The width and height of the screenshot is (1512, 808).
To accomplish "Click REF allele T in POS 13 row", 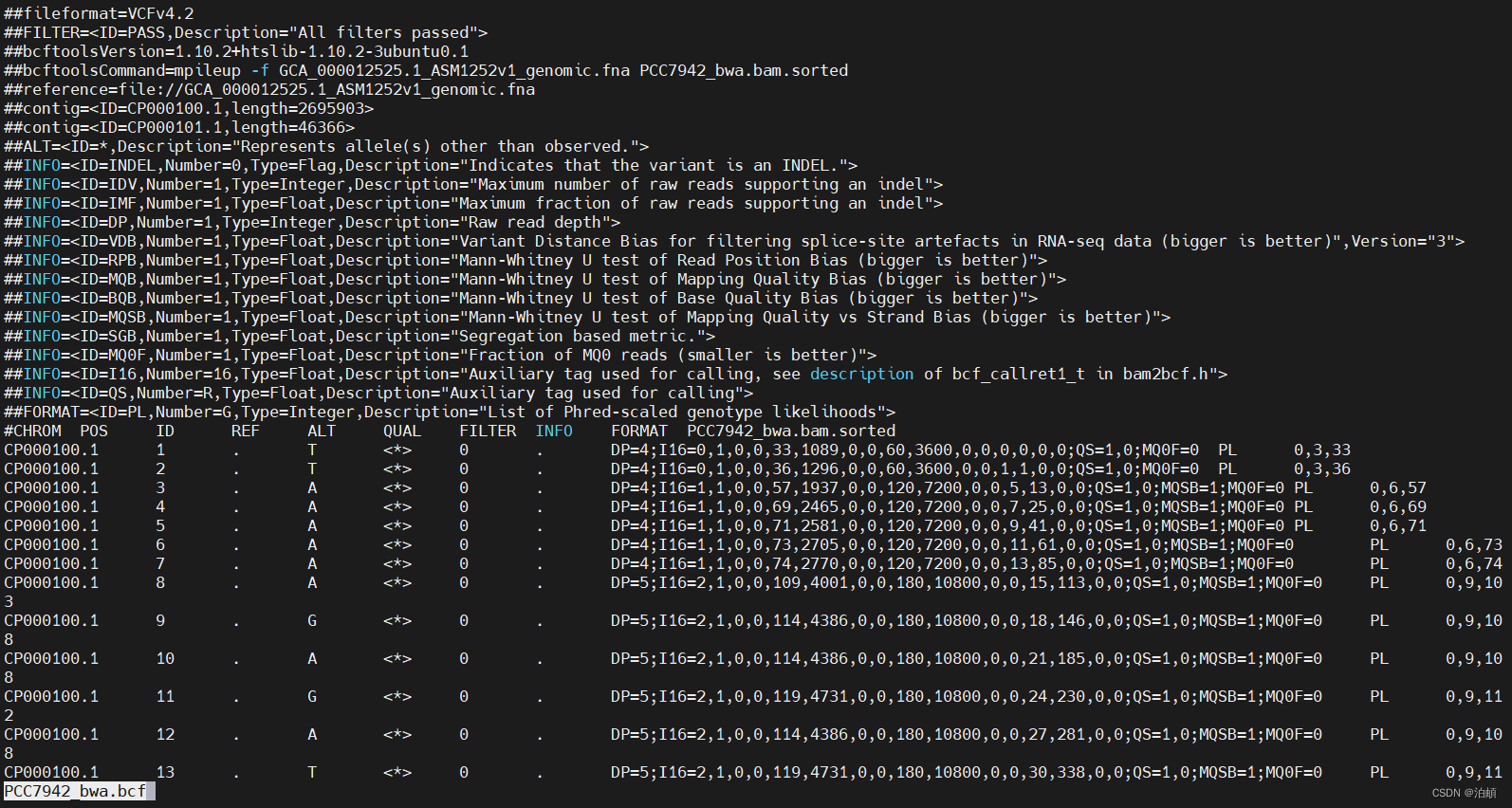I will [312, 772].
